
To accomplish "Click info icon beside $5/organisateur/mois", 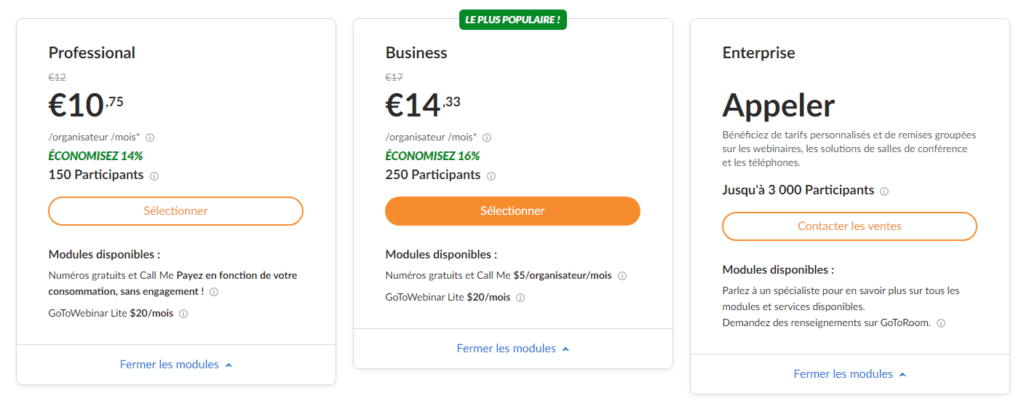I will tap(622, 276).
